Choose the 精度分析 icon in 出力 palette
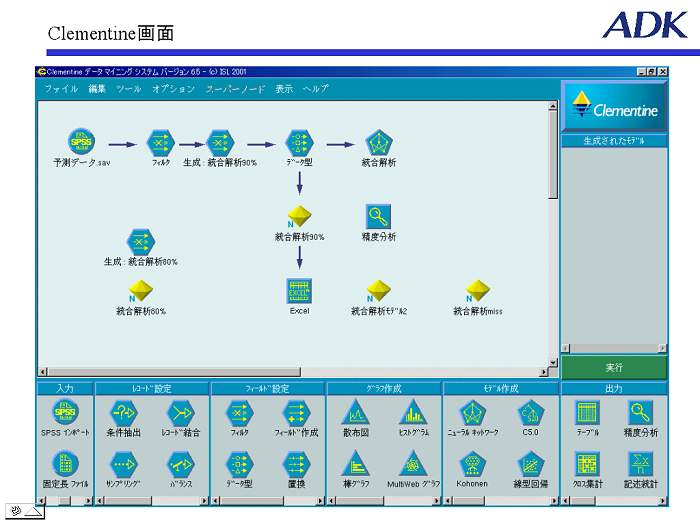This screenshot has width=700, height=525. (641, 413)
